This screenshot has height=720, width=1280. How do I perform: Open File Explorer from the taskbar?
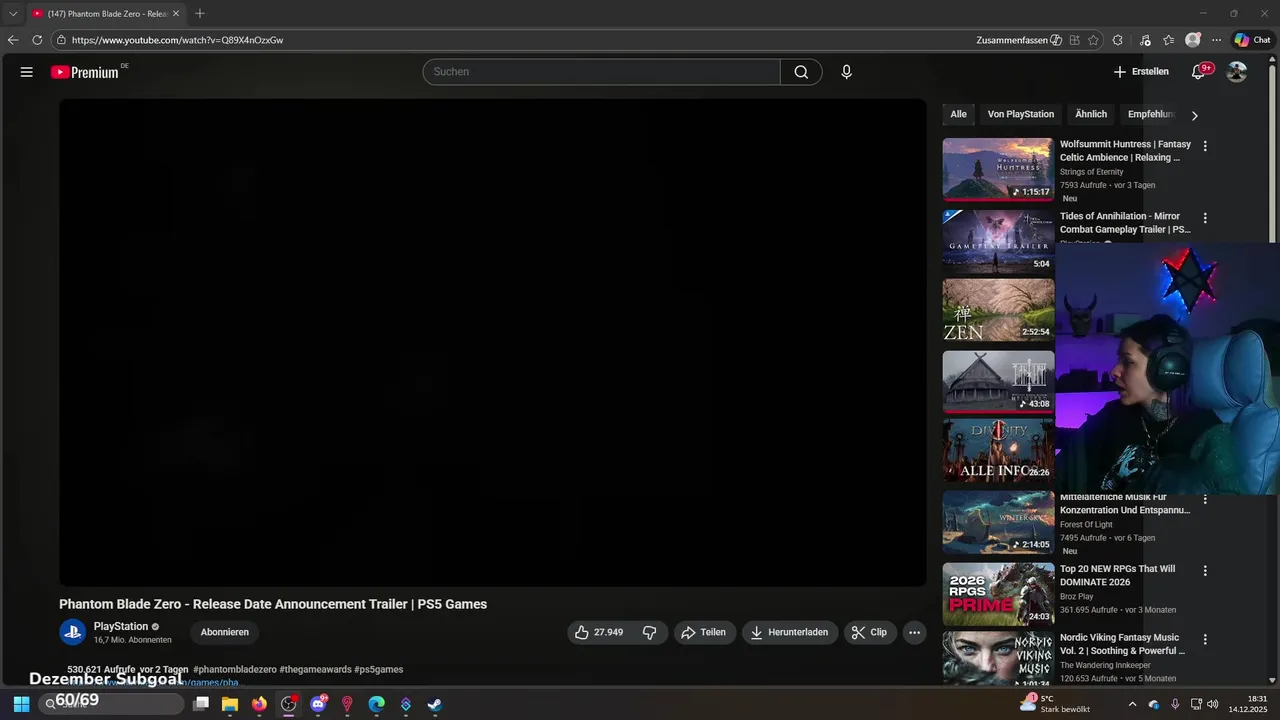(230, 704)
